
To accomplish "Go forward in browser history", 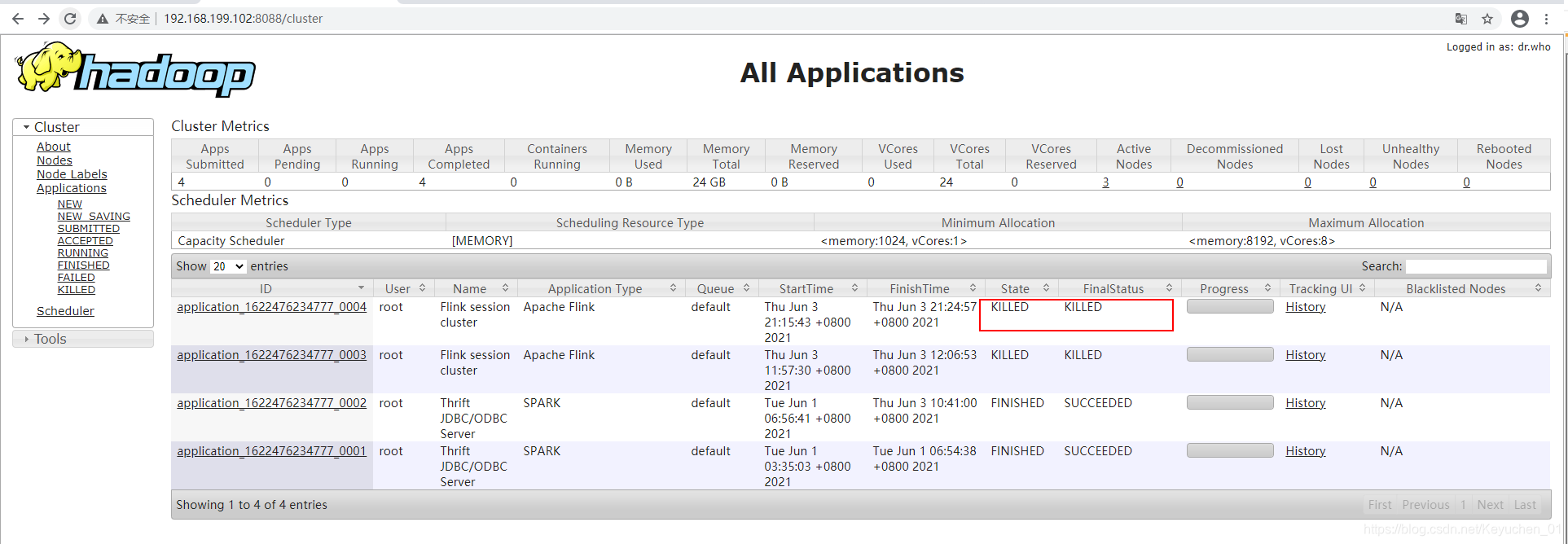I will (x=44, y=18).
